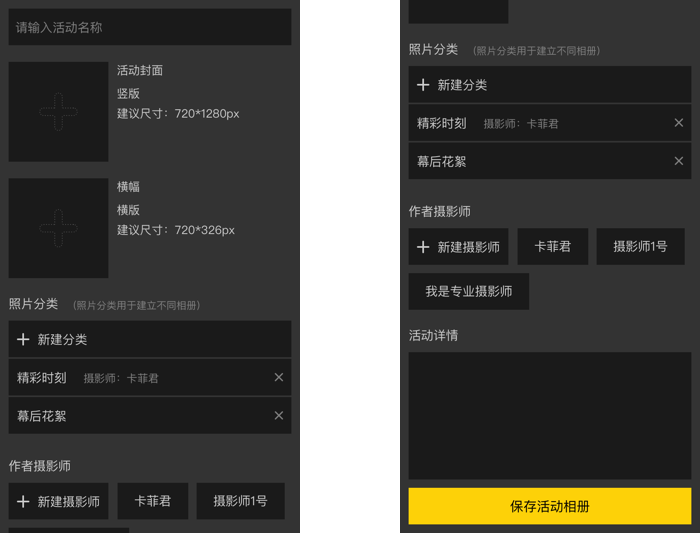Click the 请输入活动名称 input field
Image resolution: width=700 pixels, height=533 pixels.
pos(150,27)
